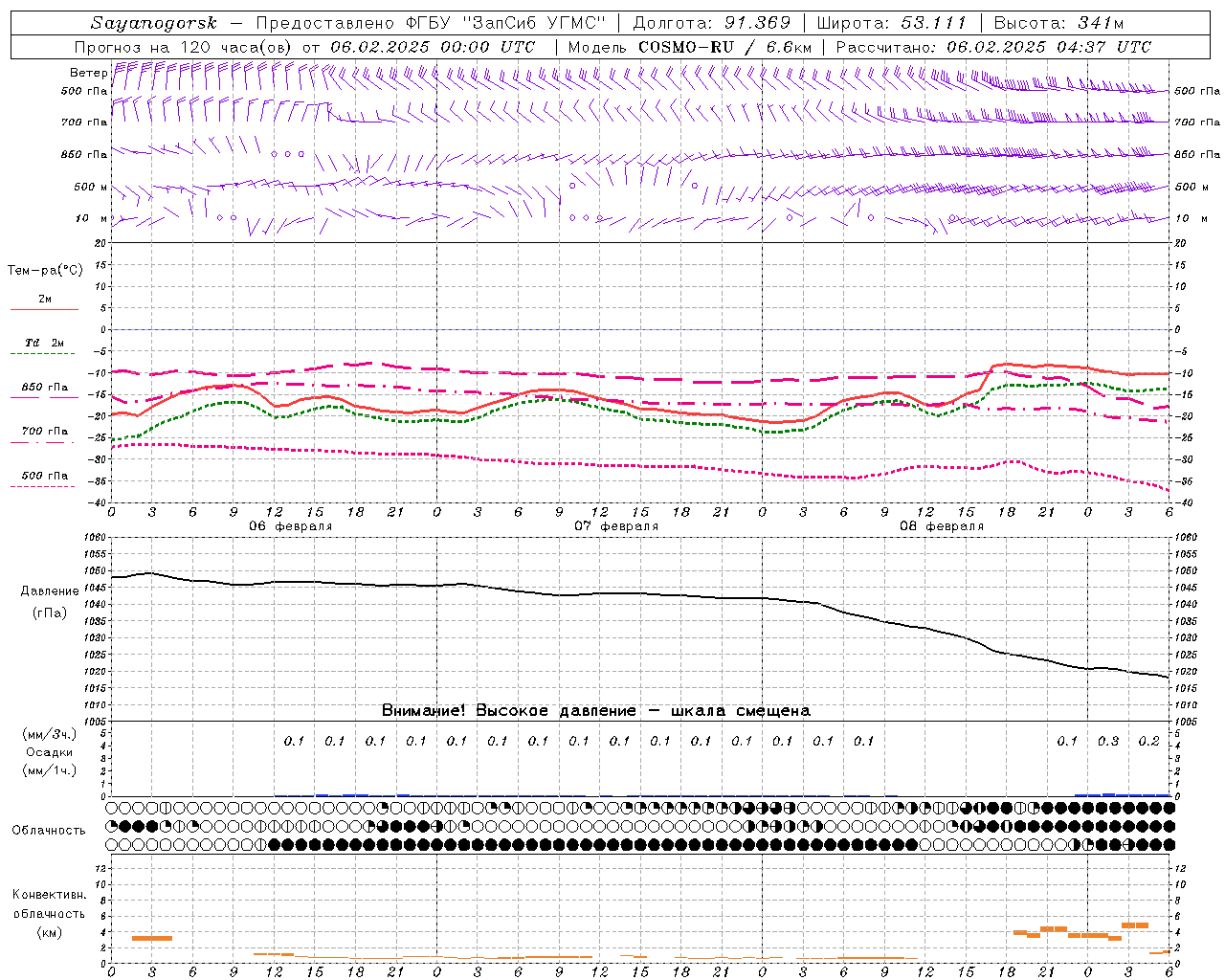Click the Долгота: 91.369 value
Image resolution: width=1225 pixels, height=980 pixels.
coord(712,23)
